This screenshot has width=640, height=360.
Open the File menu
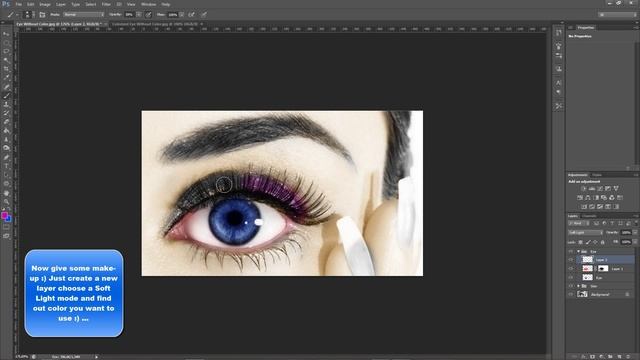(19, 4)
